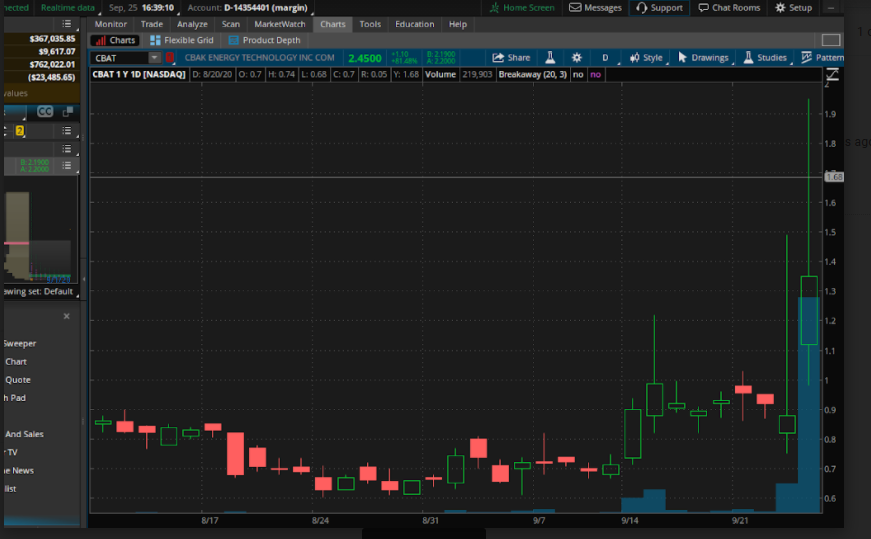Select Chart in the left sidebar list
The image size is (871, 539).
tap(16, 362)
